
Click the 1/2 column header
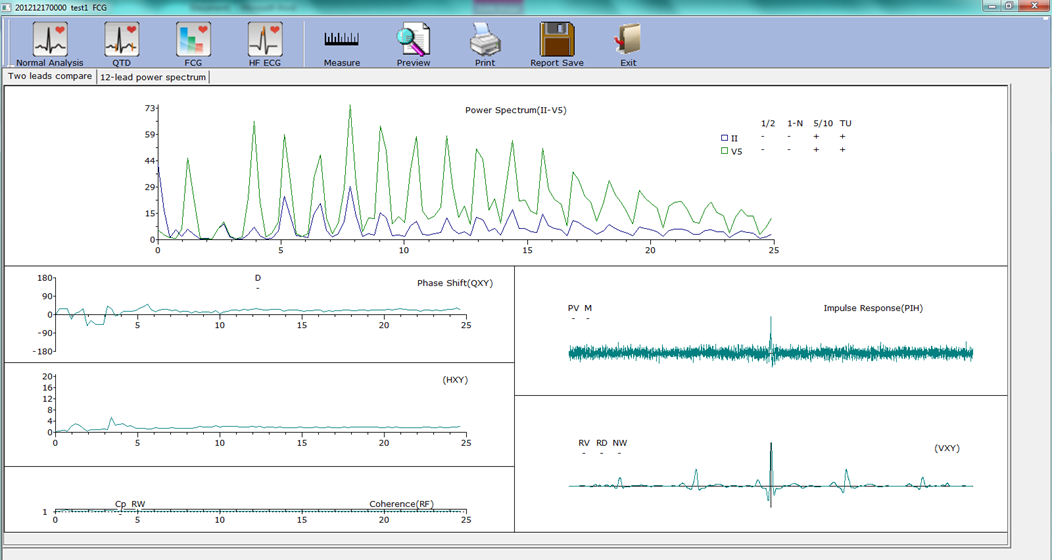[x=768, y=123]
